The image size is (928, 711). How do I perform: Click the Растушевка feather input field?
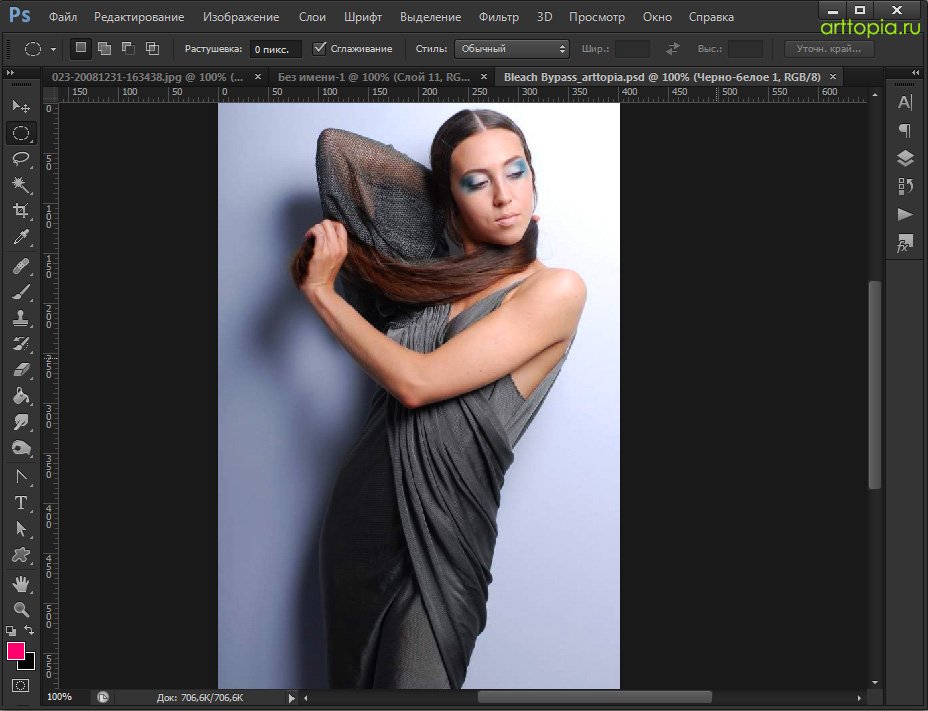[274, 48]
